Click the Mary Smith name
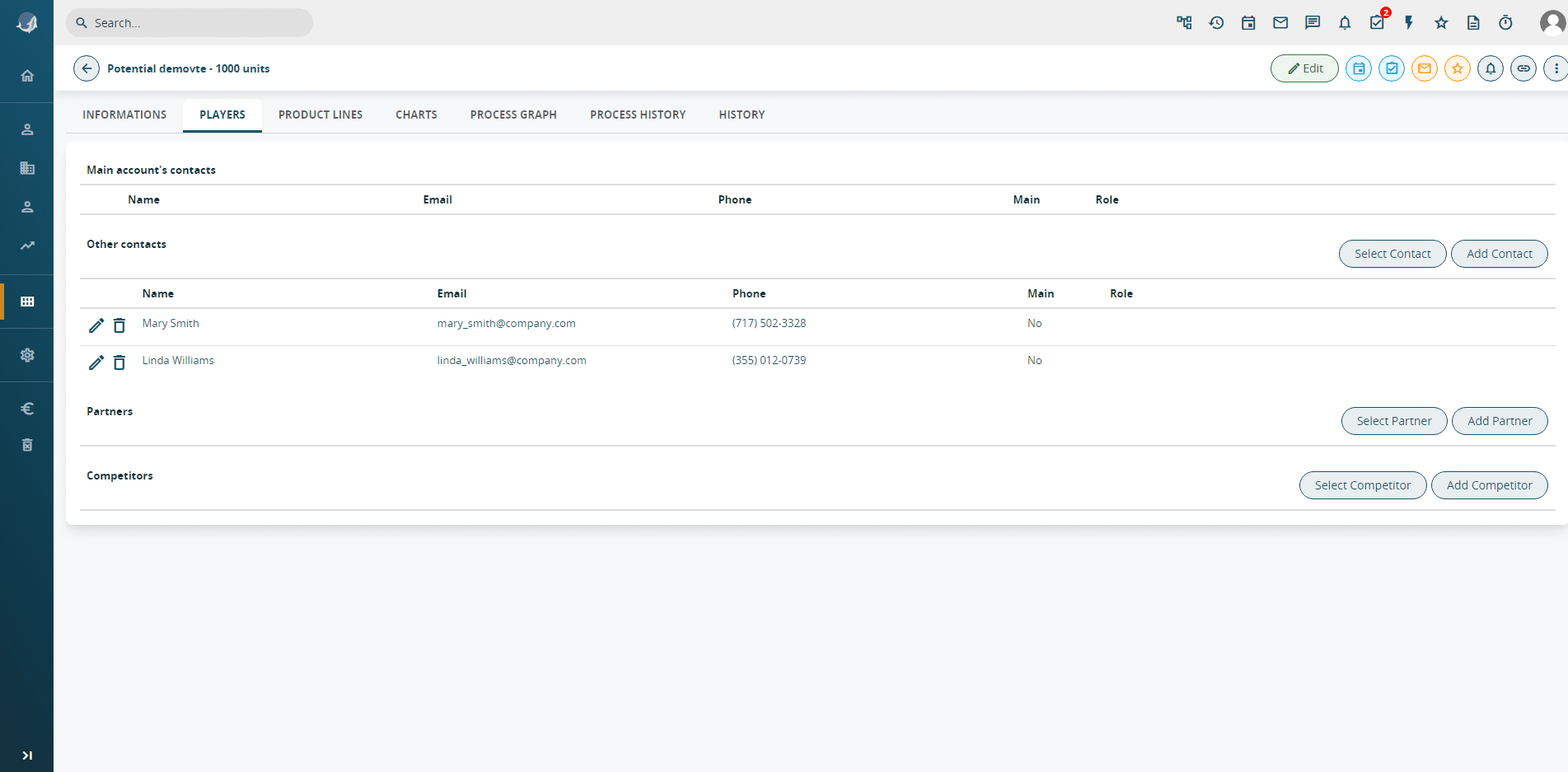The width and height of the screenshot is (1568, 772). coord(171,323)
